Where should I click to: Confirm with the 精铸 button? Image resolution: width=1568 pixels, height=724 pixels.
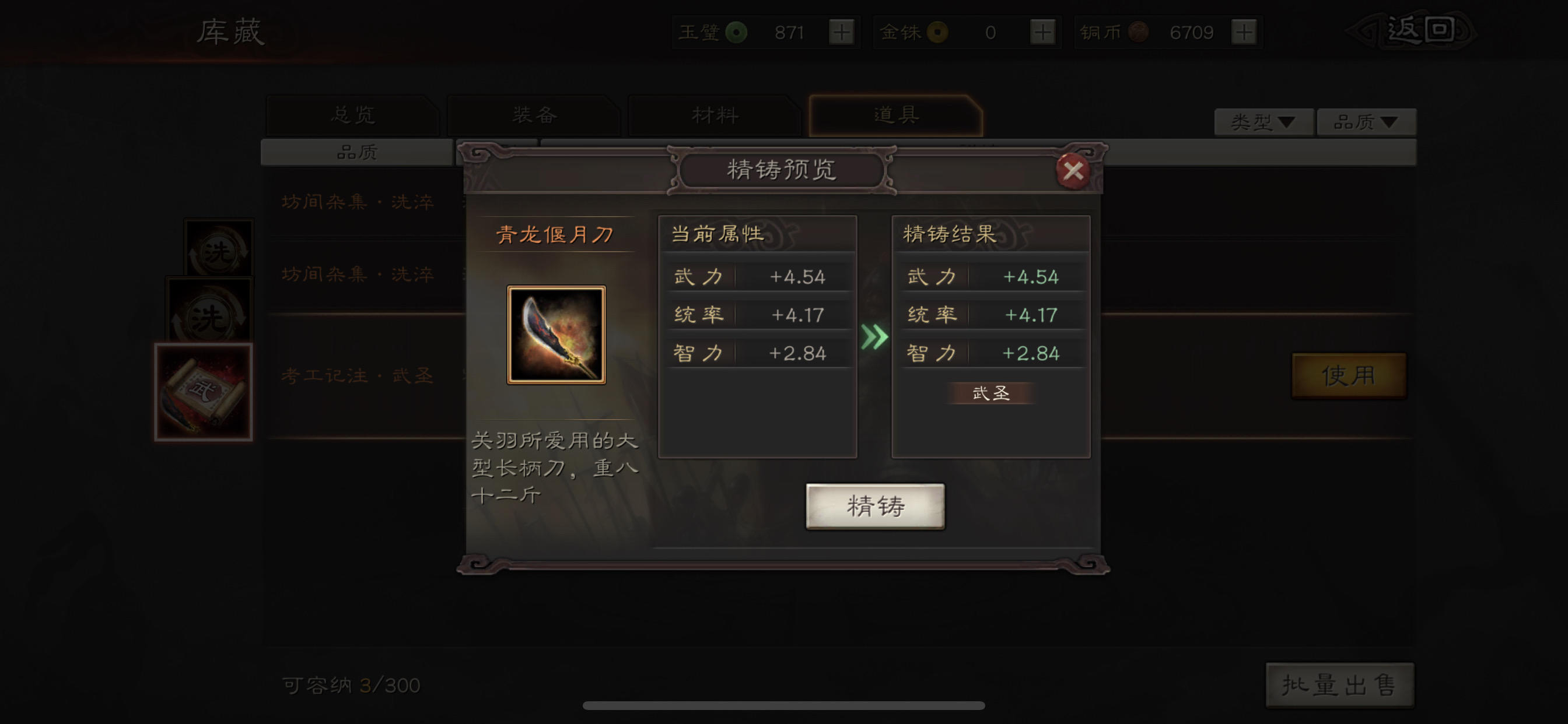(876, 506)
